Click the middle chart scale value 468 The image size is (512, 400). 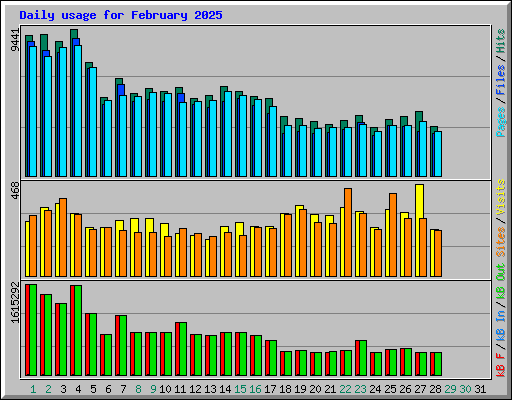click(x=15, y=191)
